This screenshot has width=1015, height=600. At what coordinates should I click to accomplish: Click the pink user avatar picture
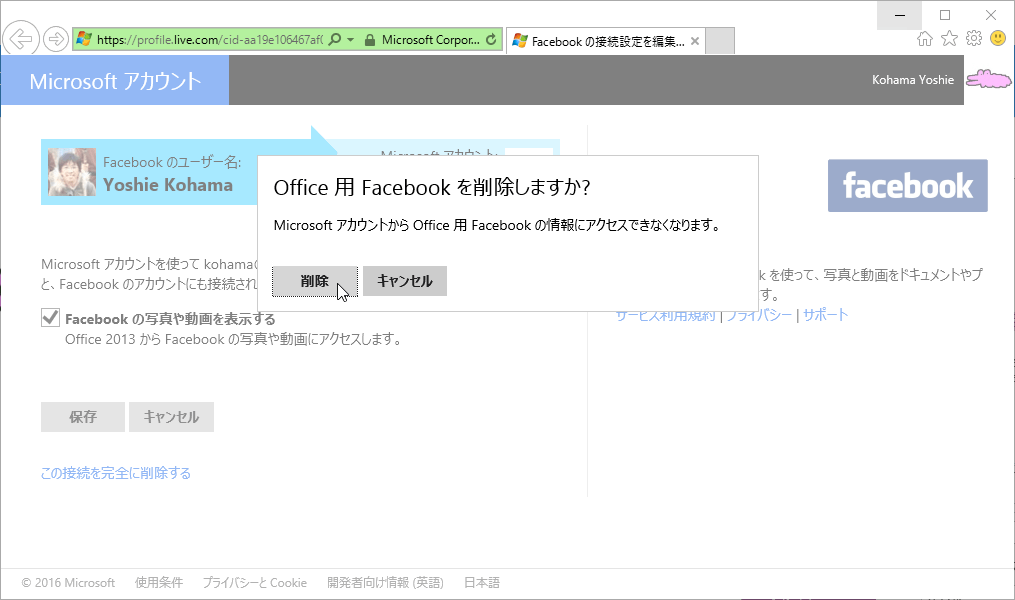[988, 80]
